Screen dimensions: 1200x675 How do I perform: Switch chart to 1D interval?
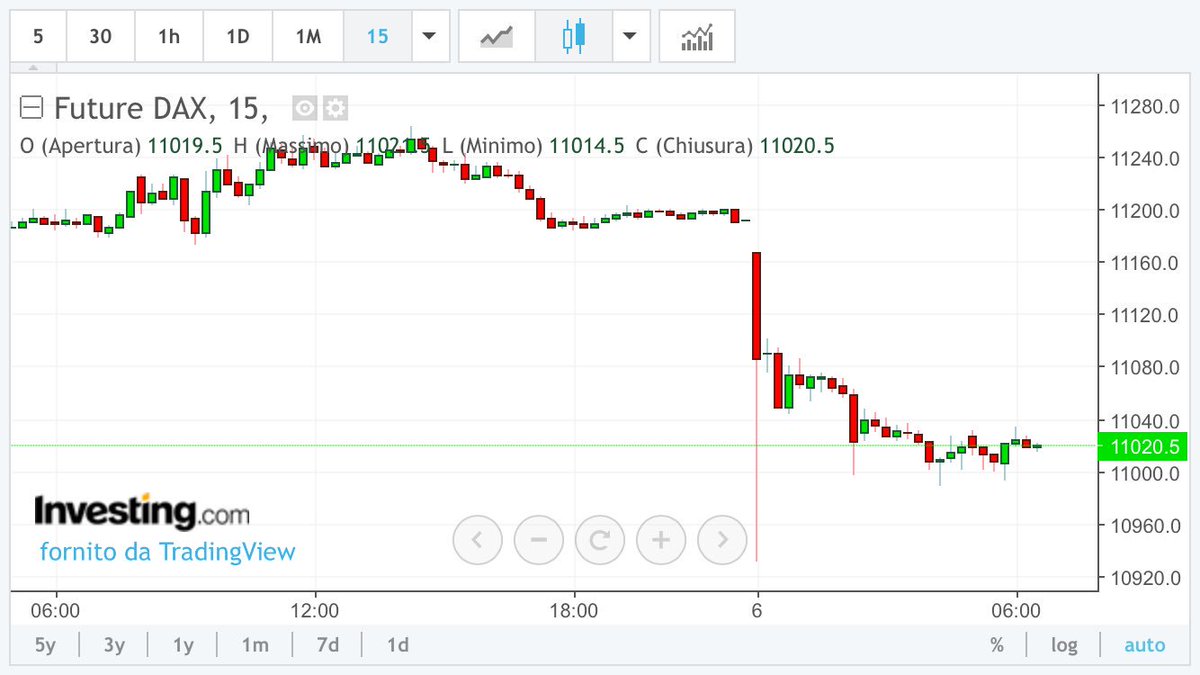pyautogui.click(x=237, y=37)
